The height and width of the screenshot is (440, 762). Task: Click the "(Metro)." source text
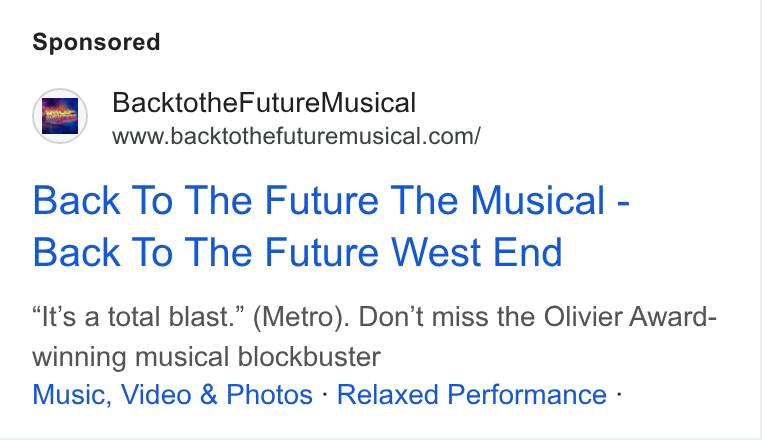click(301, 317)
